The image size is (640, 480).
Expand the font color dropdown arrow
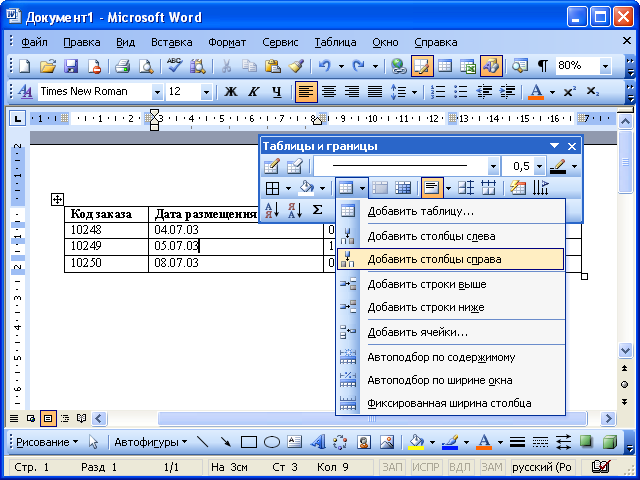(x=552, y=92)
